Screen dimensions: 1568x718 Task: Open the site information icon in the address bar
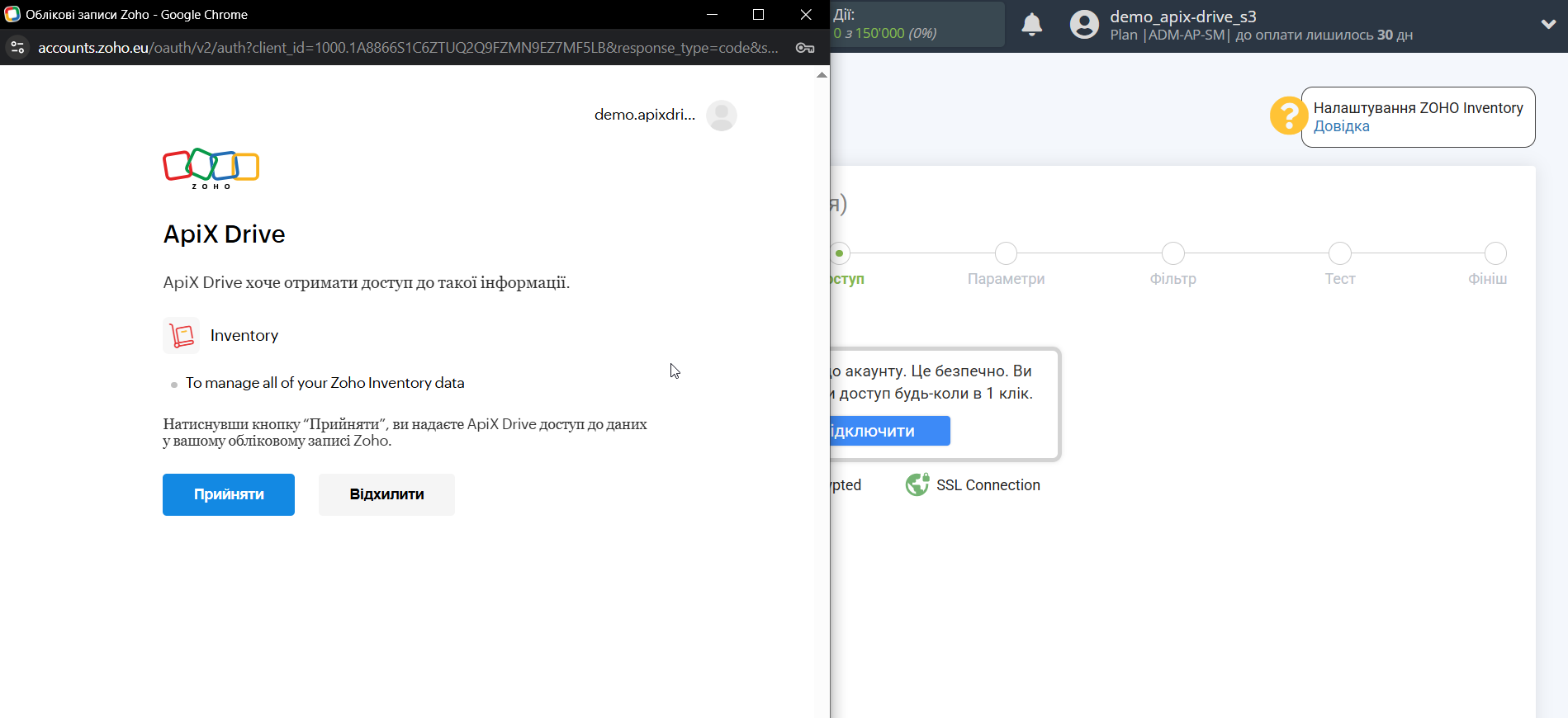[17, 47]
